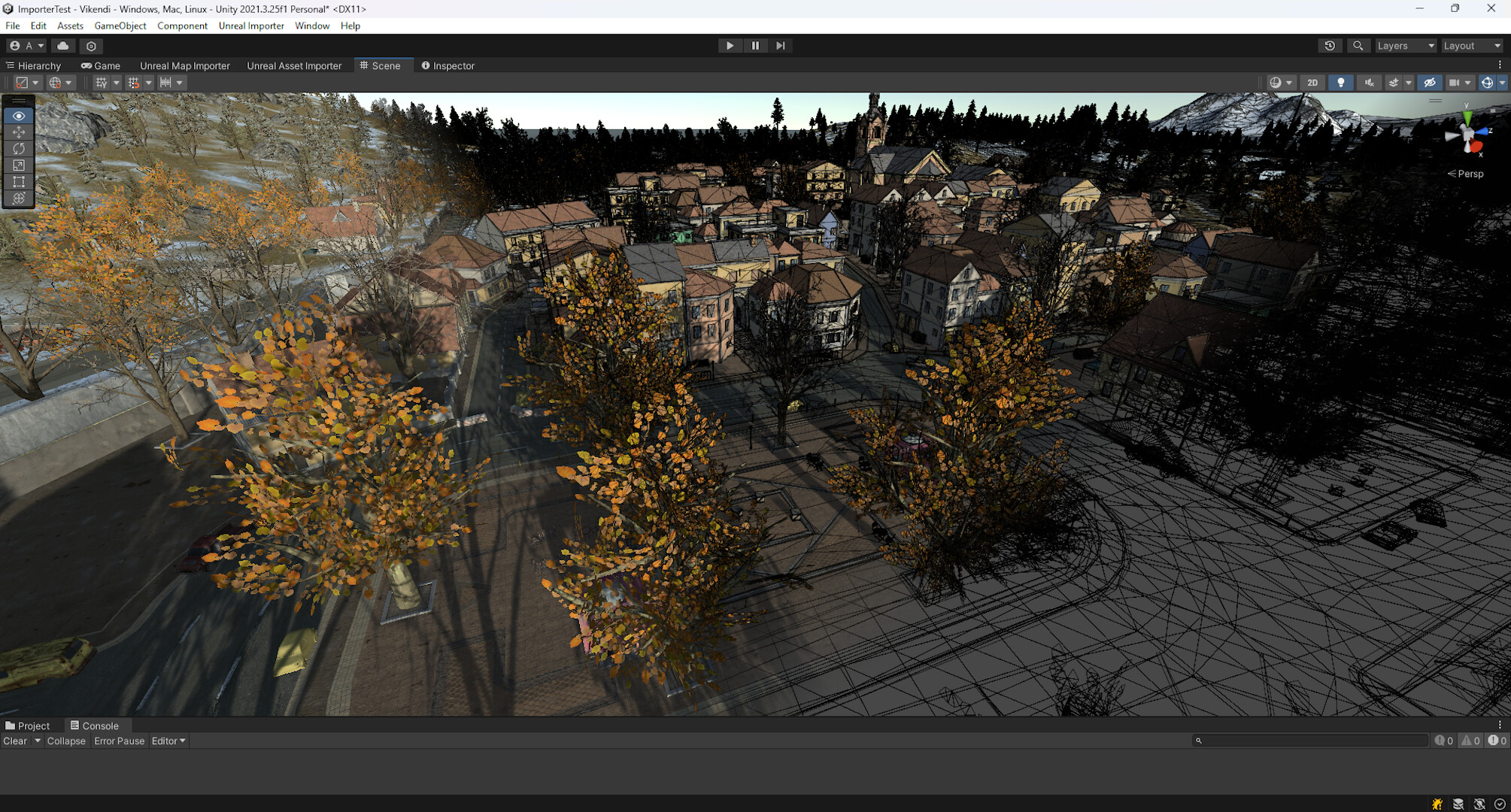Click the Undo History icon

pos(1330,45)
